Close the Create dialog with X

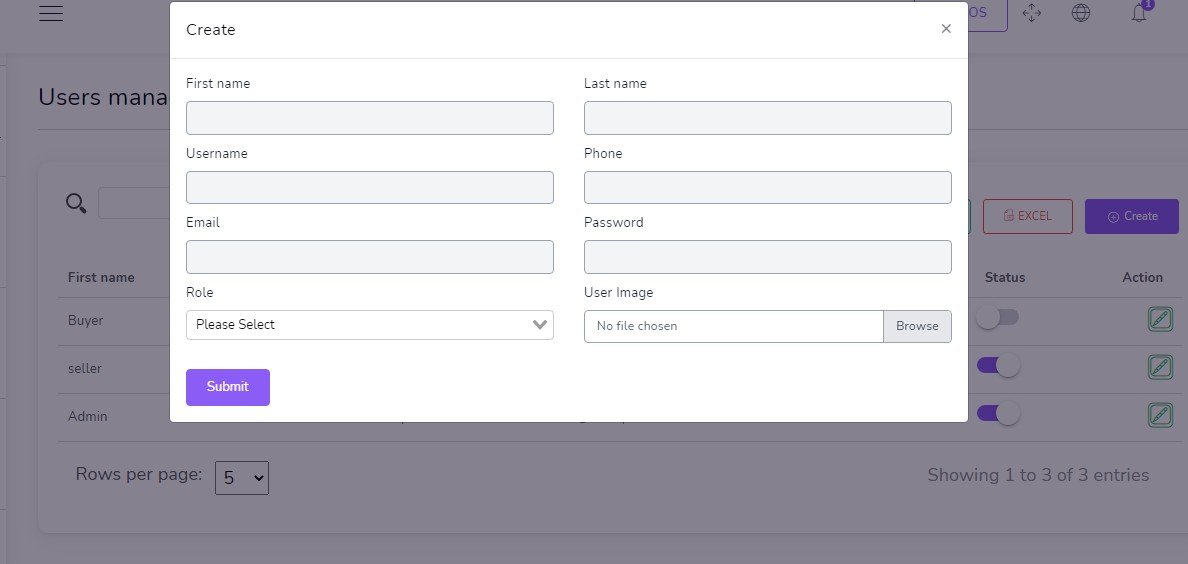(946, 29)
